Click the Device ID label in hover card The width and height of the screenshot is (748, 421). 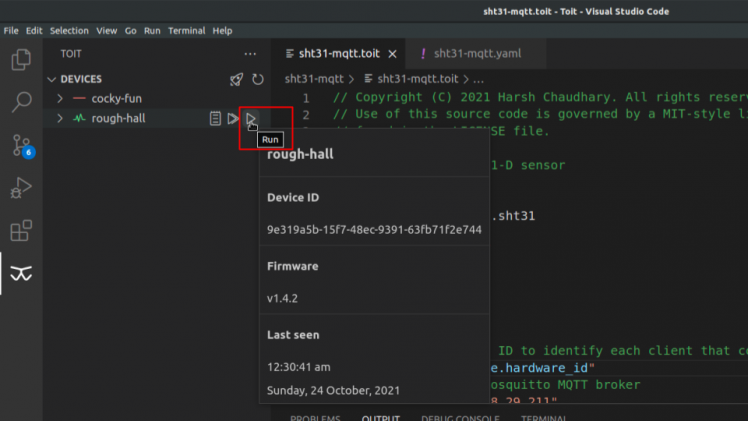293,197
